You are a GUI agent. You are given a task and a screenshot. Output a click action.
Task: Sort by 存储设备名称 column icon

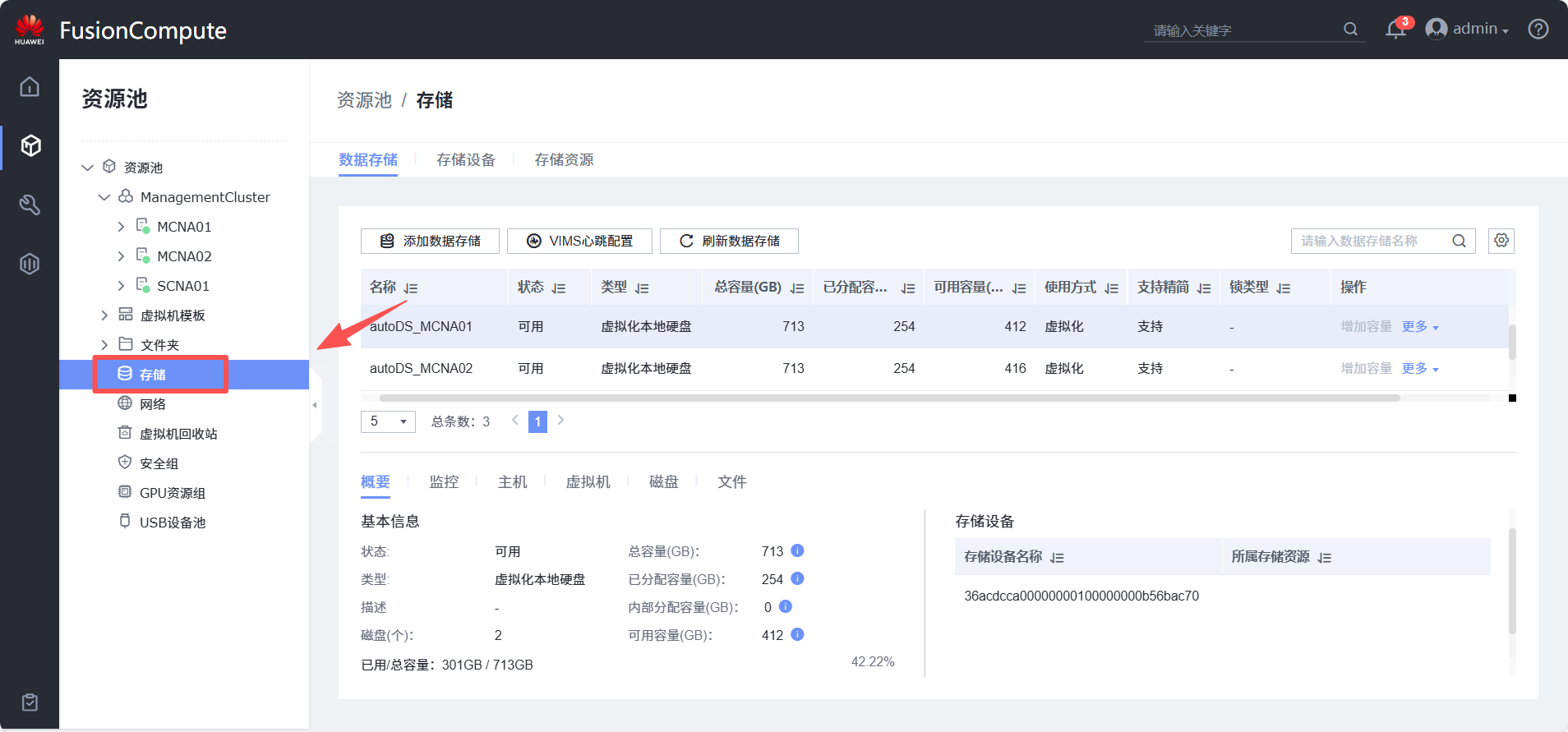pyautogui.click(x=1057, y=558)
